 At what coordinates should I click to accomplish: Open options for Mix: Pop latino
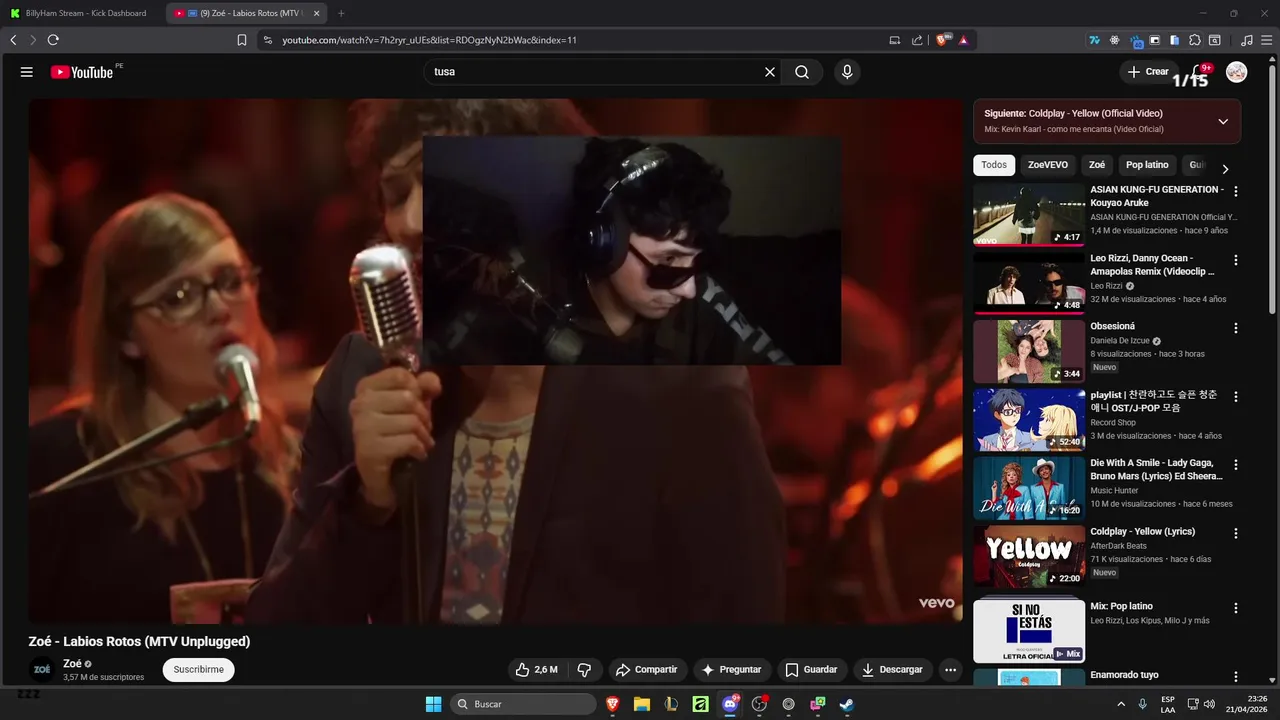tap(1235, 608)
